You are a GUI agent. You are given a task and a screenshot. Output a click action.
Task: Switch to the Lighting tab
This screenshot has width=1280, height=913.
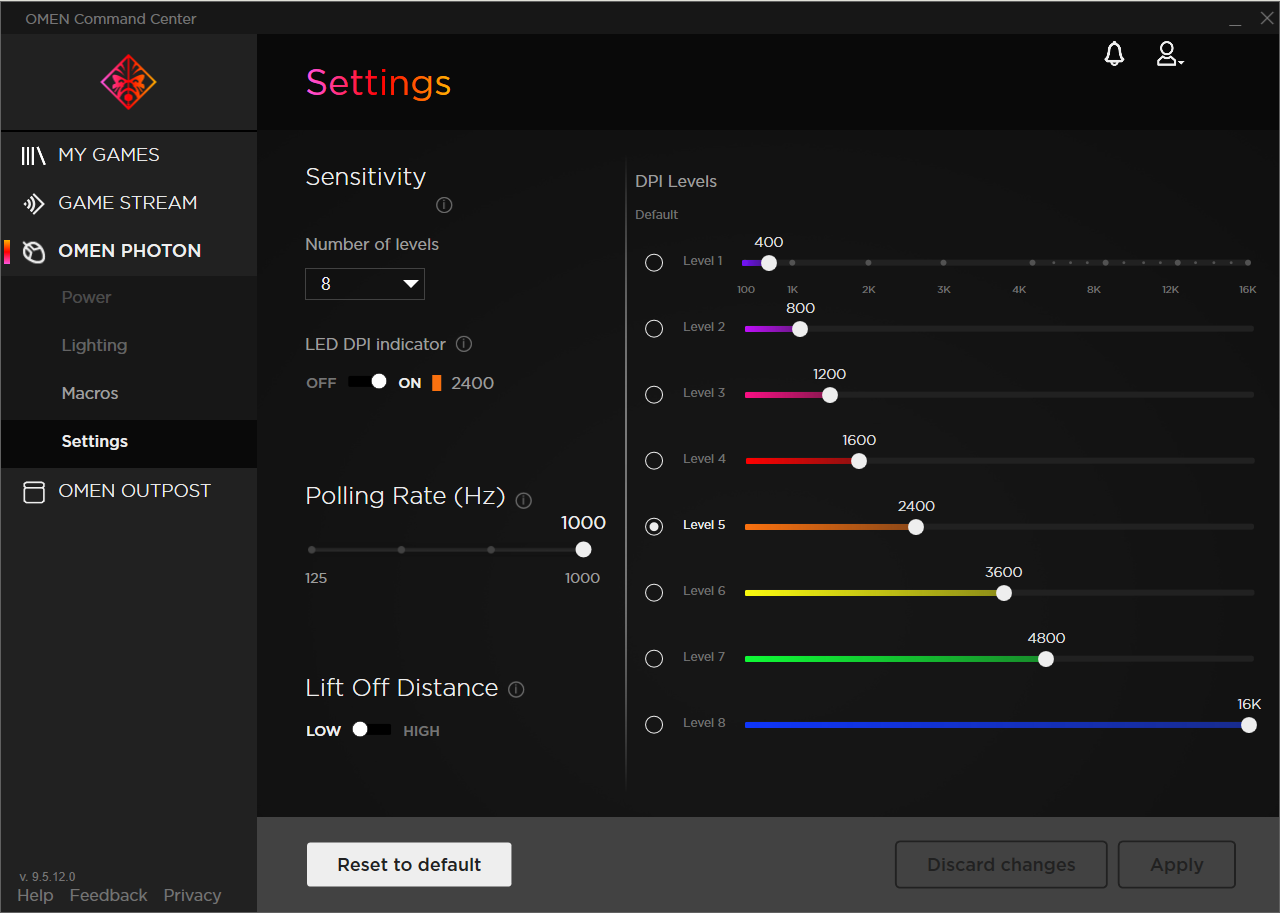(x=94, y=345)
